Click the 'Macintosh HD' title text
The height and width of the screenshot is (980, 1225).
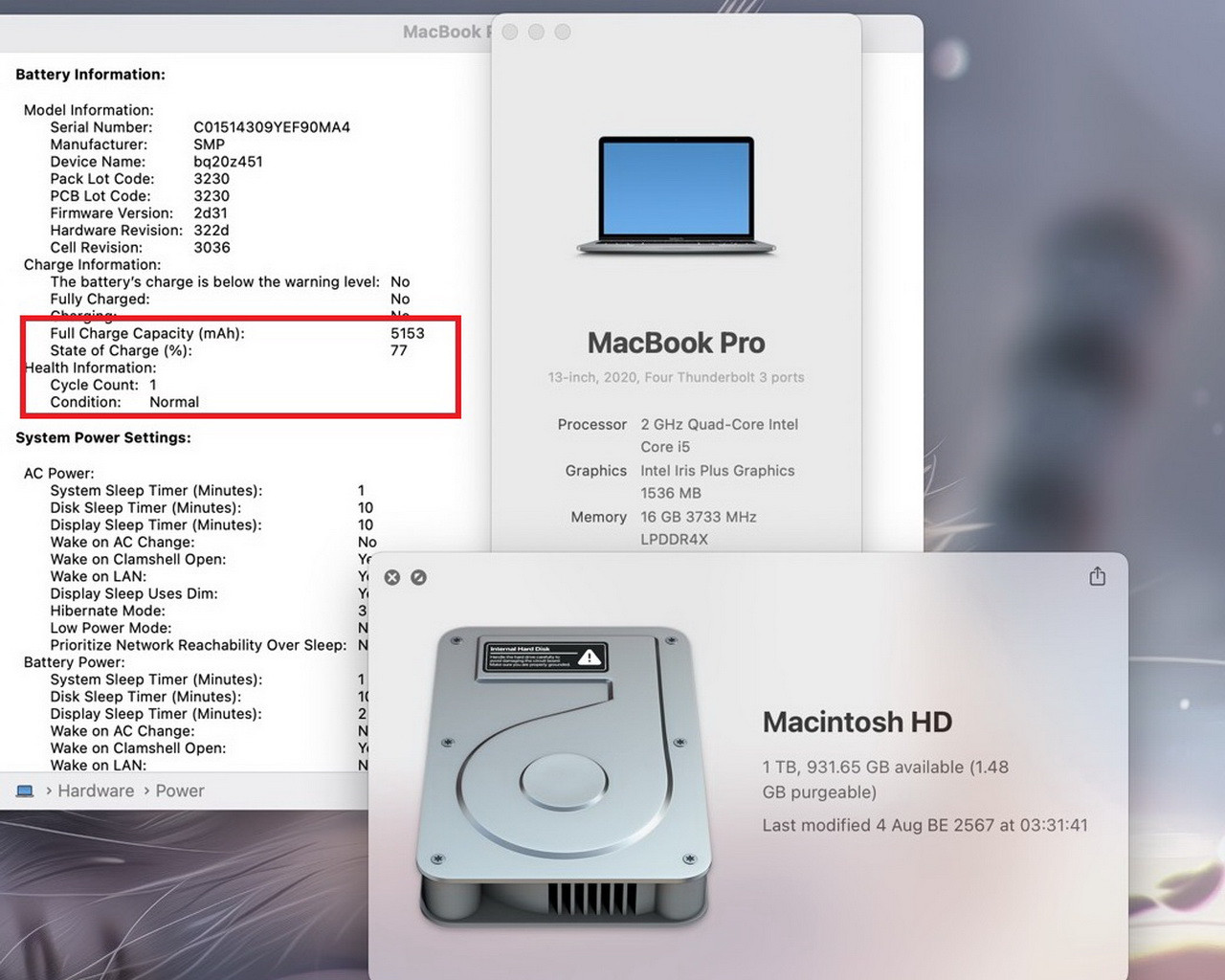click(x=857, y=722)
